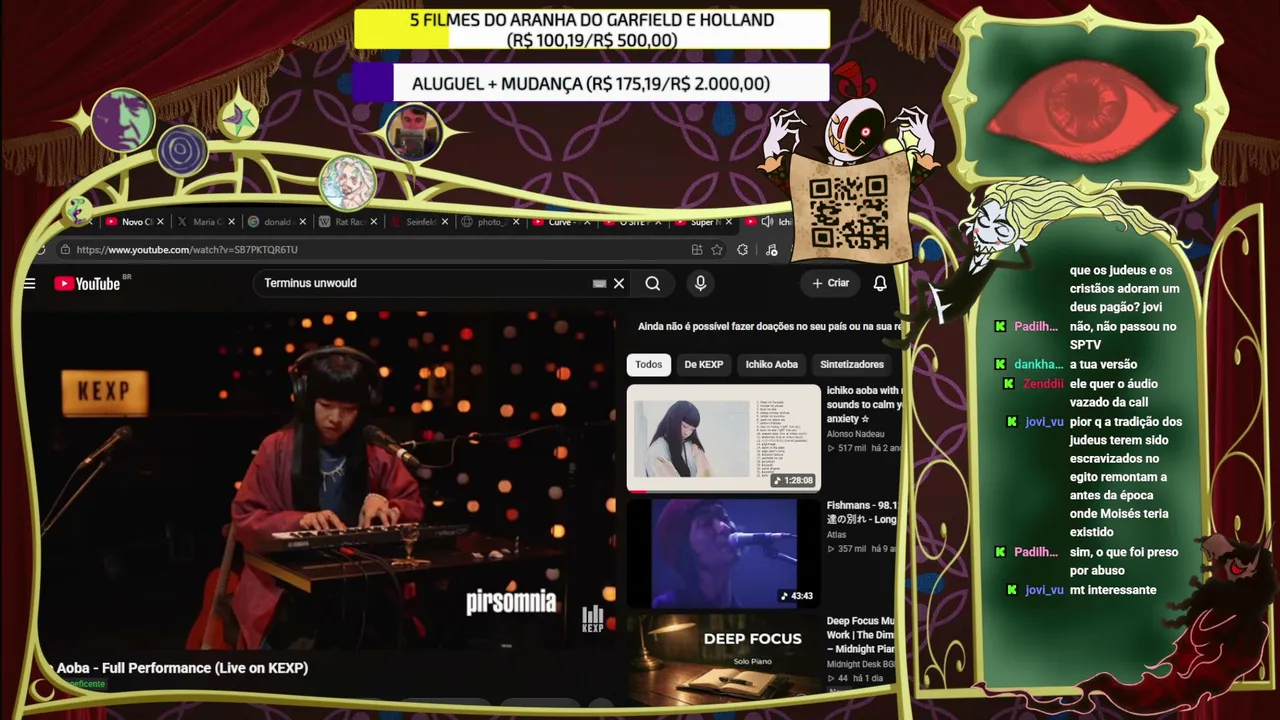Click the blue spiral medallion
Image resolution: width=1280 pixels, height=720 pixels.
182,151
